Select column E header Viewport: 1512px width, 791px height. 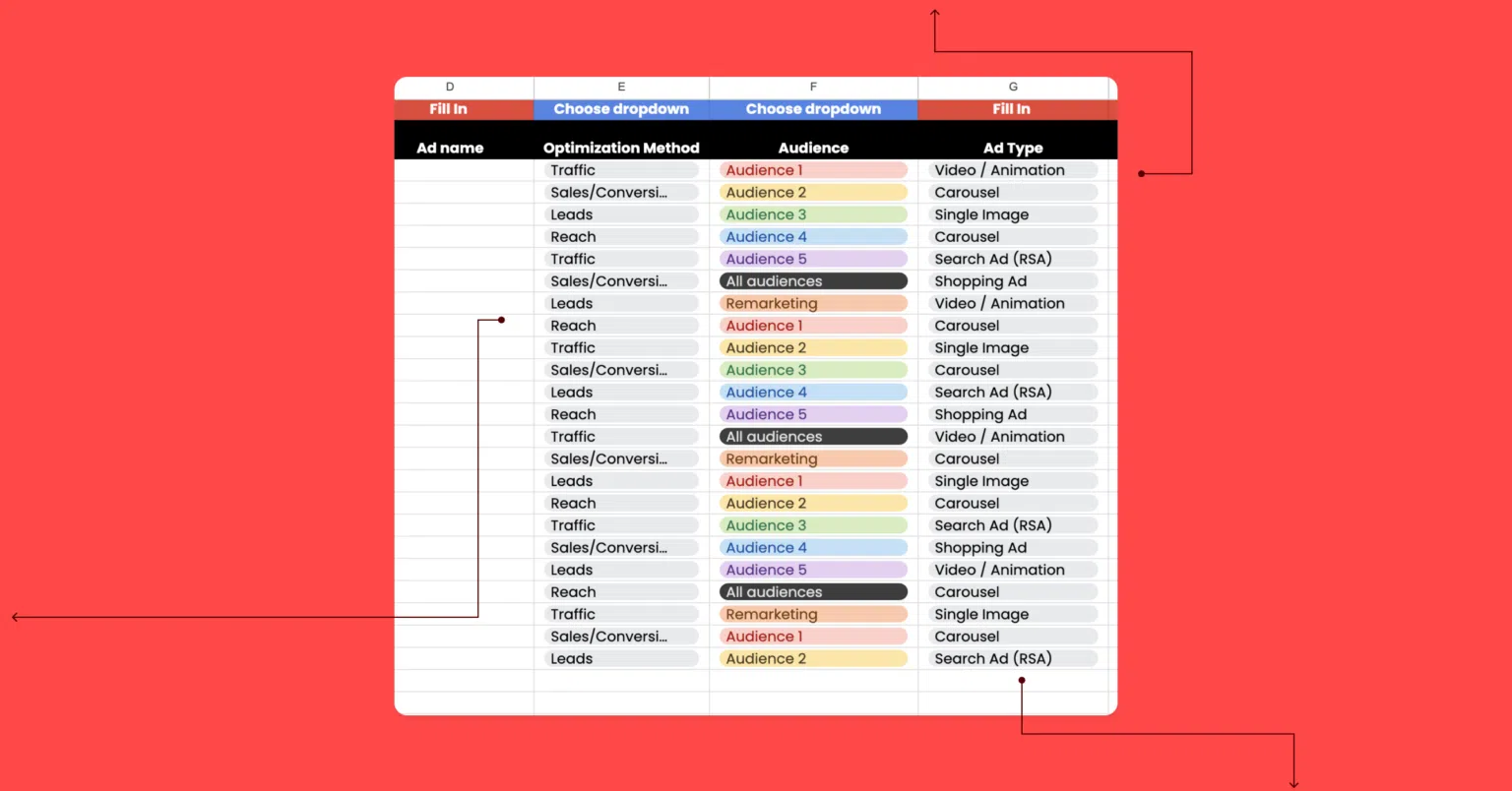621,88
